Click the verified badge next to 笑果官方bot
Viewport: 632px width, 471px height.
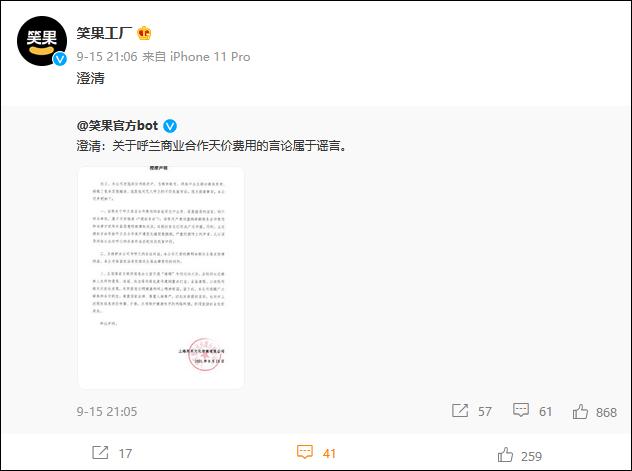[170, 126]
